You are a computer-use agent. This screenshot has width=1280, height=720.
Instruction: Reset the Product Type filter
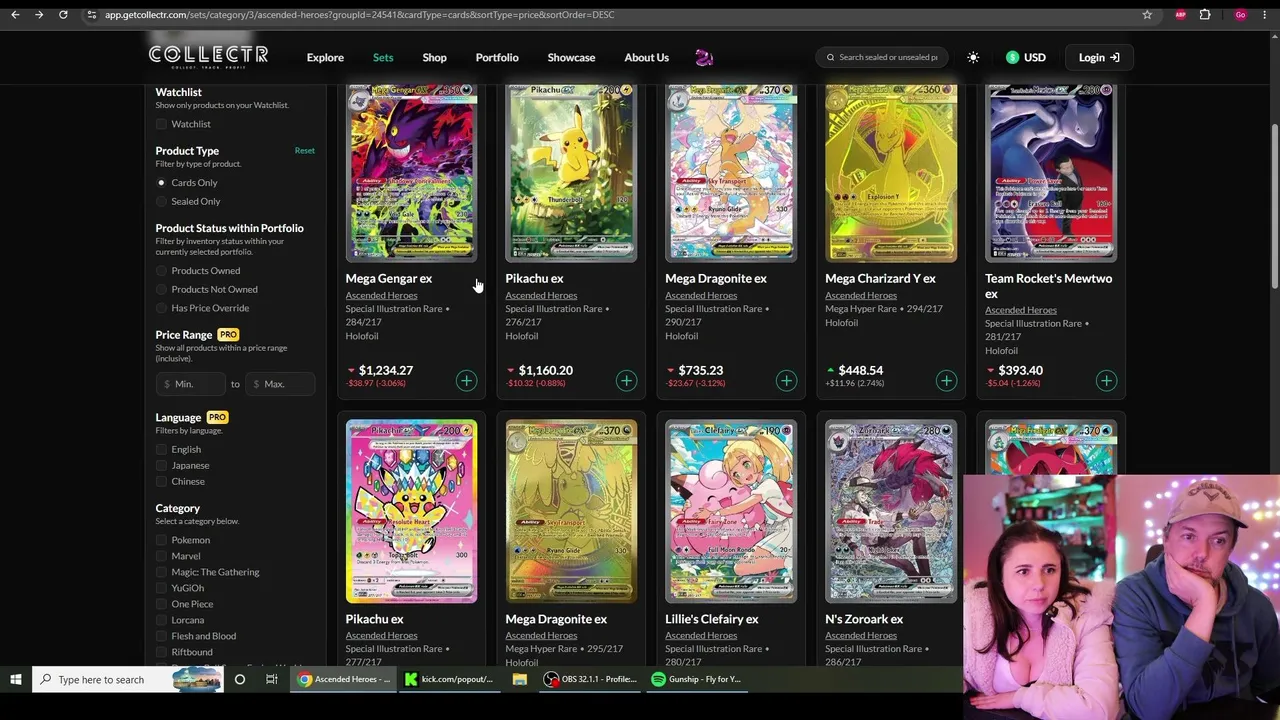click(x=305, y=151)
